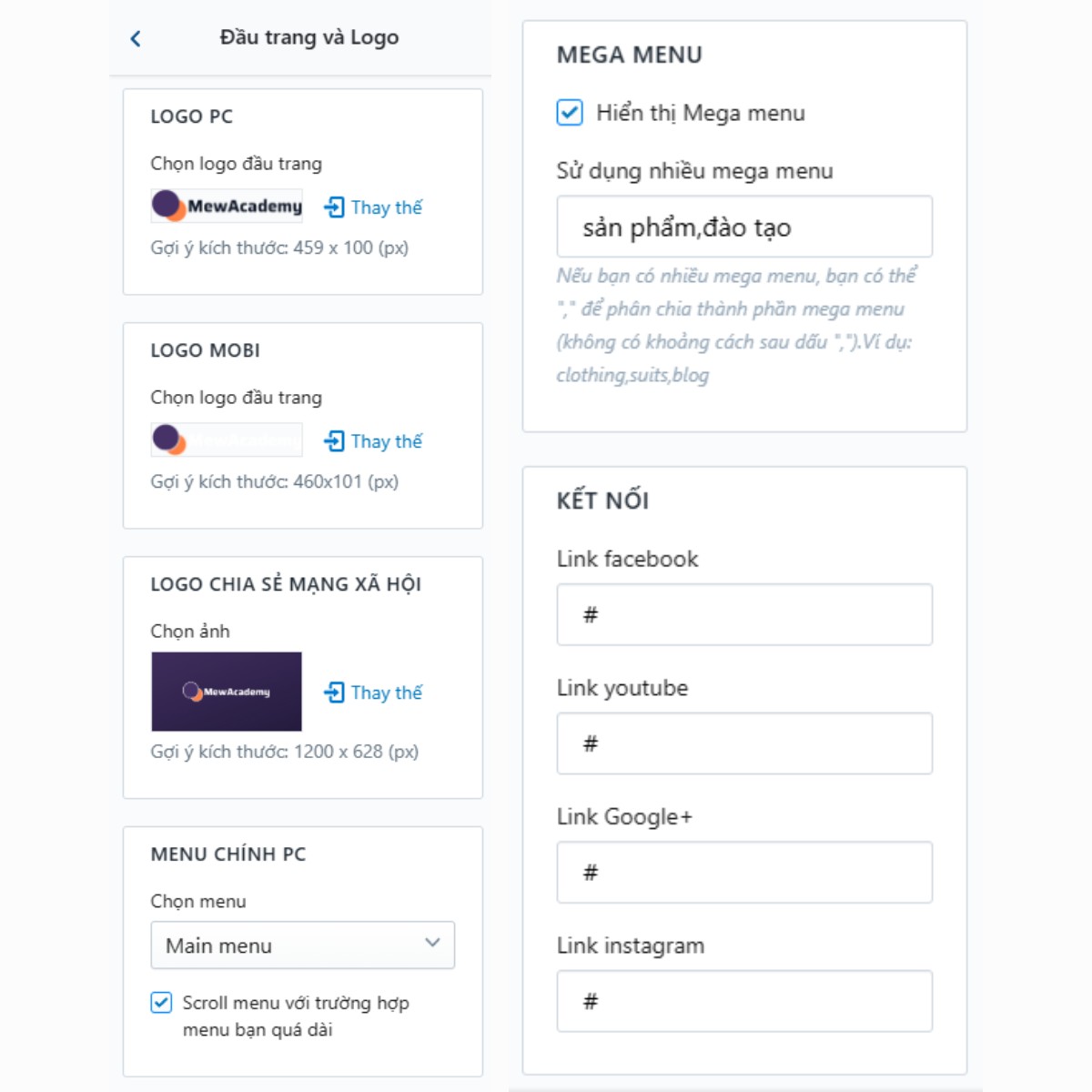Screen dimensions: 1092x1092
Task: Click Thay thế link for social share image
Action: click(x=387, y=693)
